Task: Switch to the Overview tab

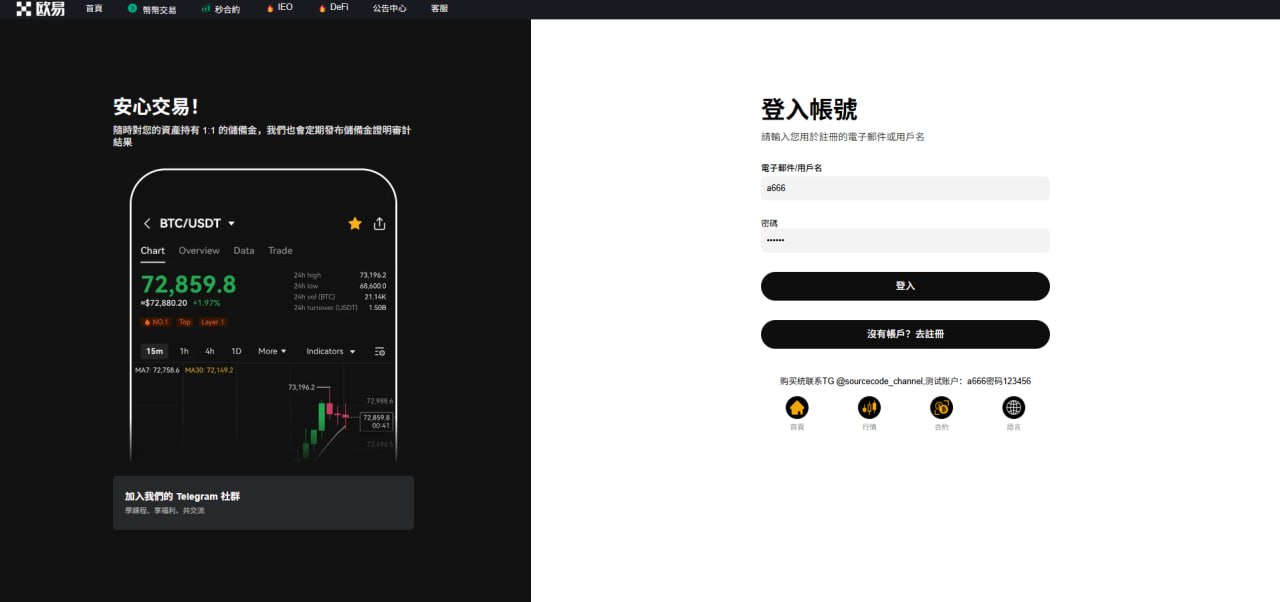Action: coord(199,251)
